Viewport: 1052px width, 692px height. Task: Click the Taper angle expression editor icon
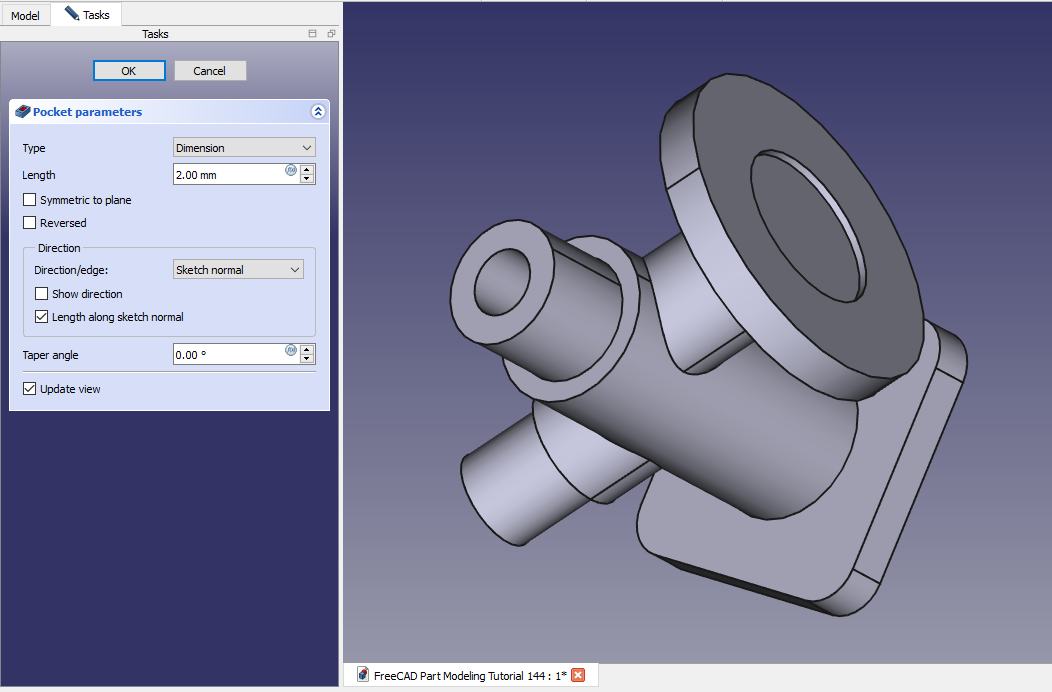(291, 350)
